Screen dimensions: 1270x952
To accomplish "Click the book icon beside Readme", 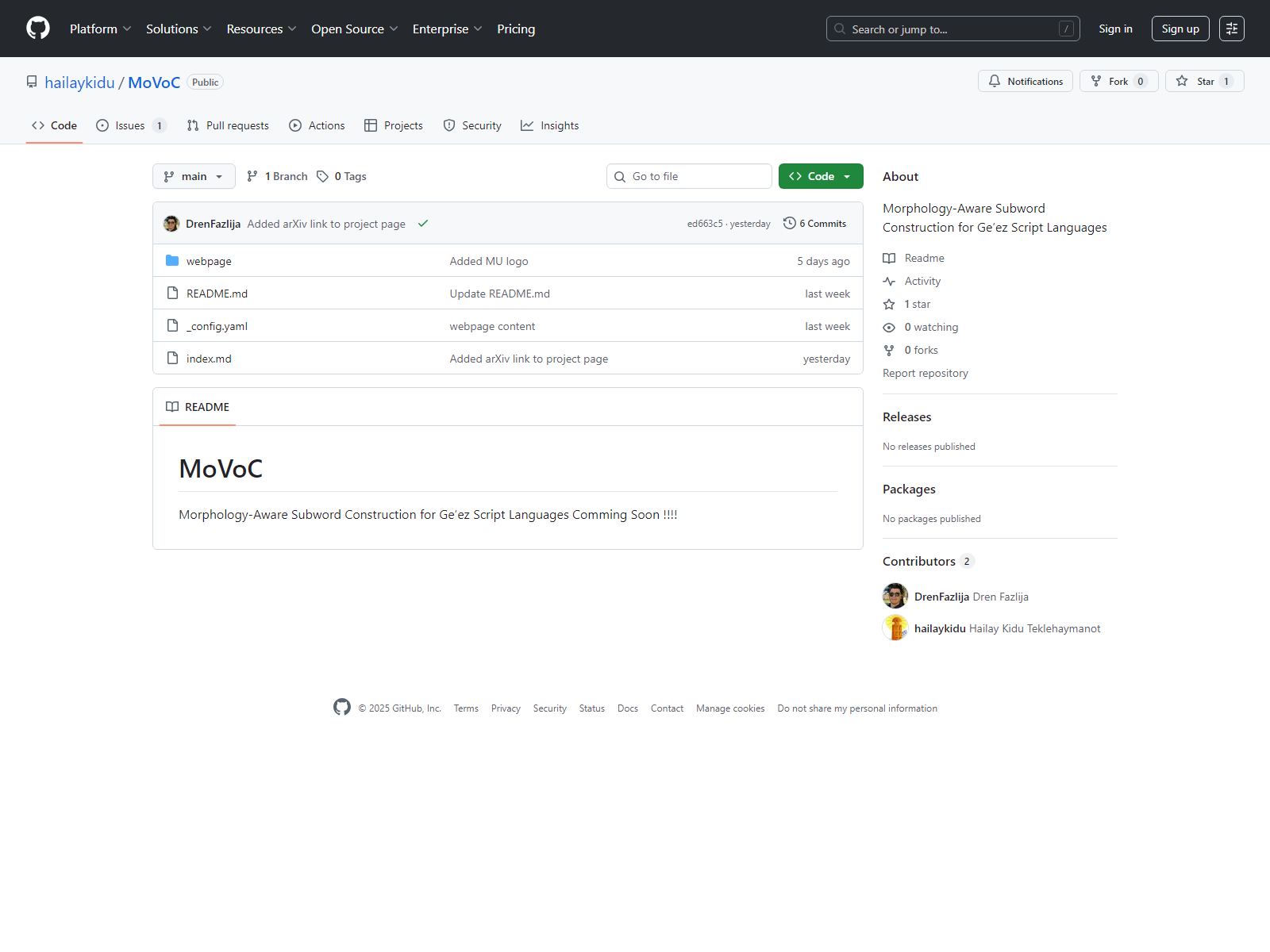I will [x=889, y=258].
